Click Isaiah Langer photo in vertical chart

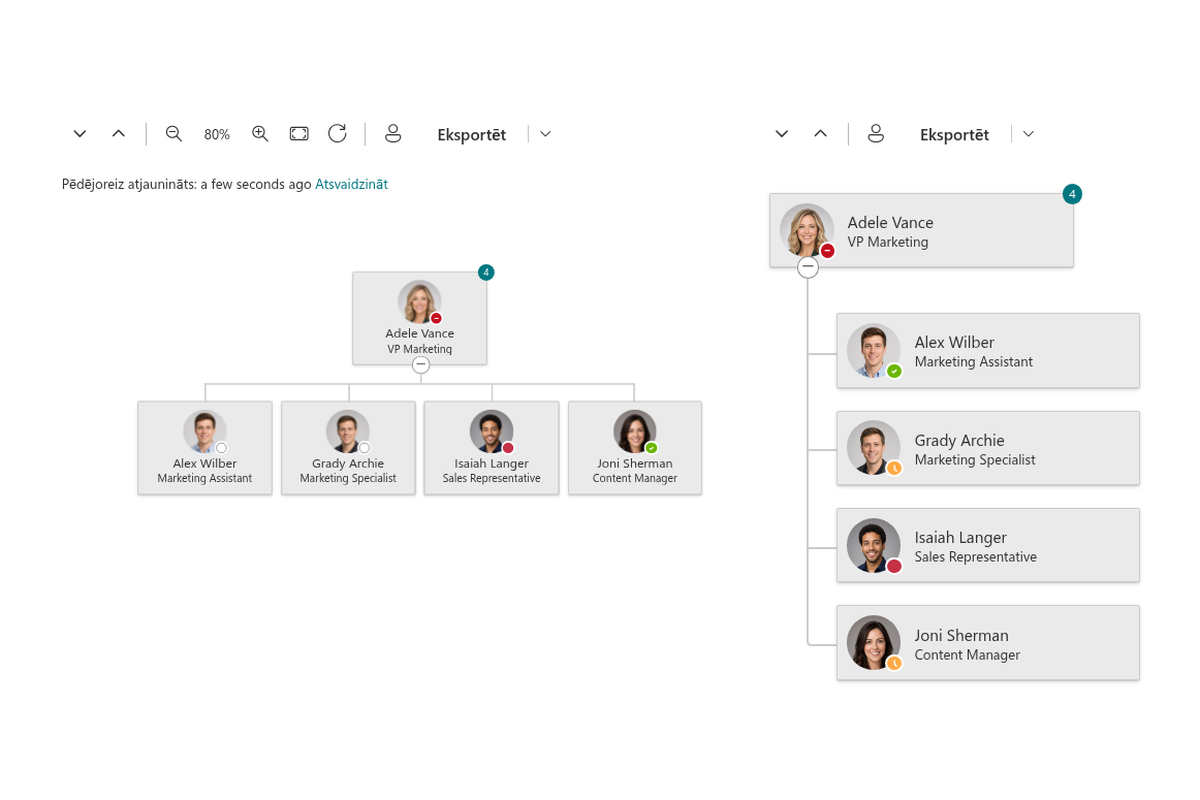[874, 546]
